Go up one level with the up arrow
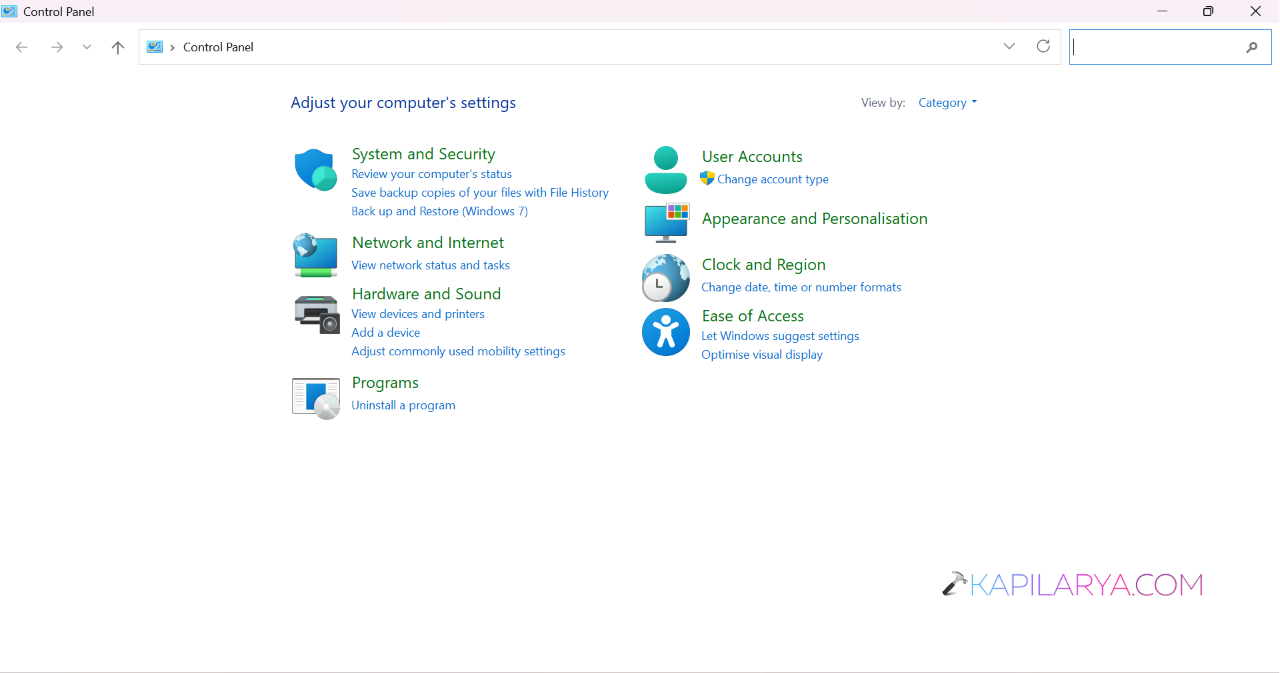The image size is (1280, 673). tap(118, 47)
